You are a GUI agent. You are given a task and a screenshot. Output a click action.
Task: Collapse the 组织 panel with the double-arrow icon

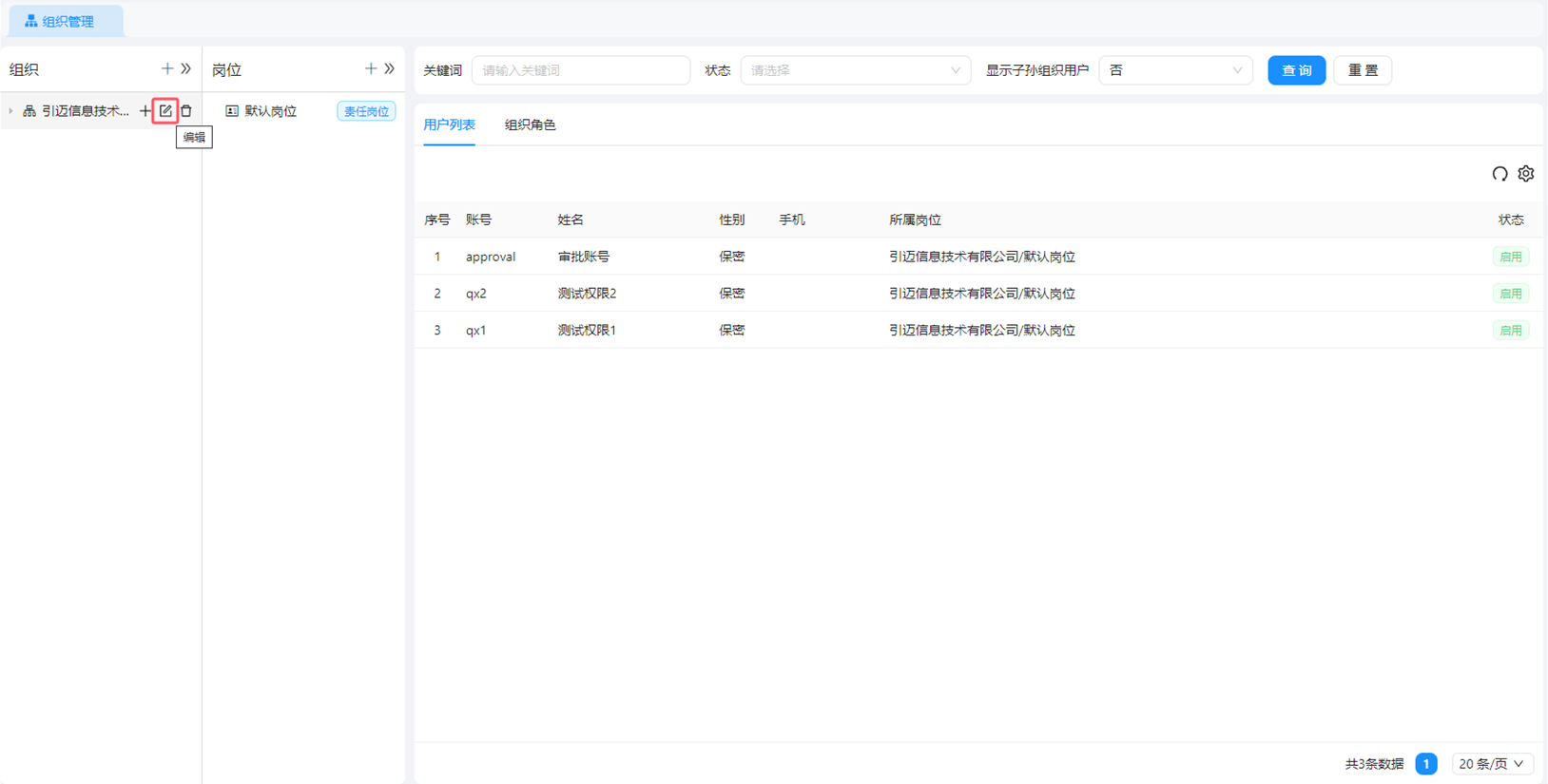186,69
